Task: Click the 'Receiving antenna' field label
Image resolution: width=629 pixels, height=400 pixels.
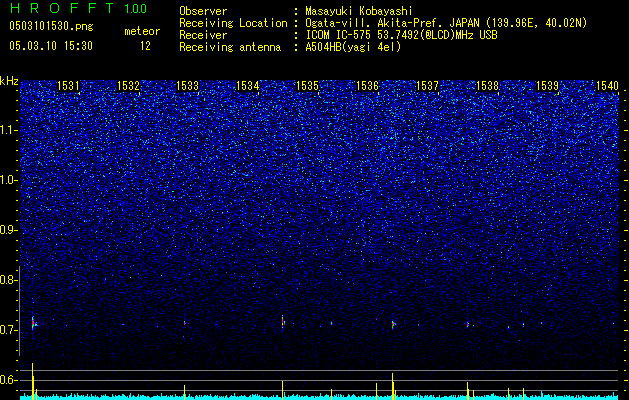Action: [230, 47]
